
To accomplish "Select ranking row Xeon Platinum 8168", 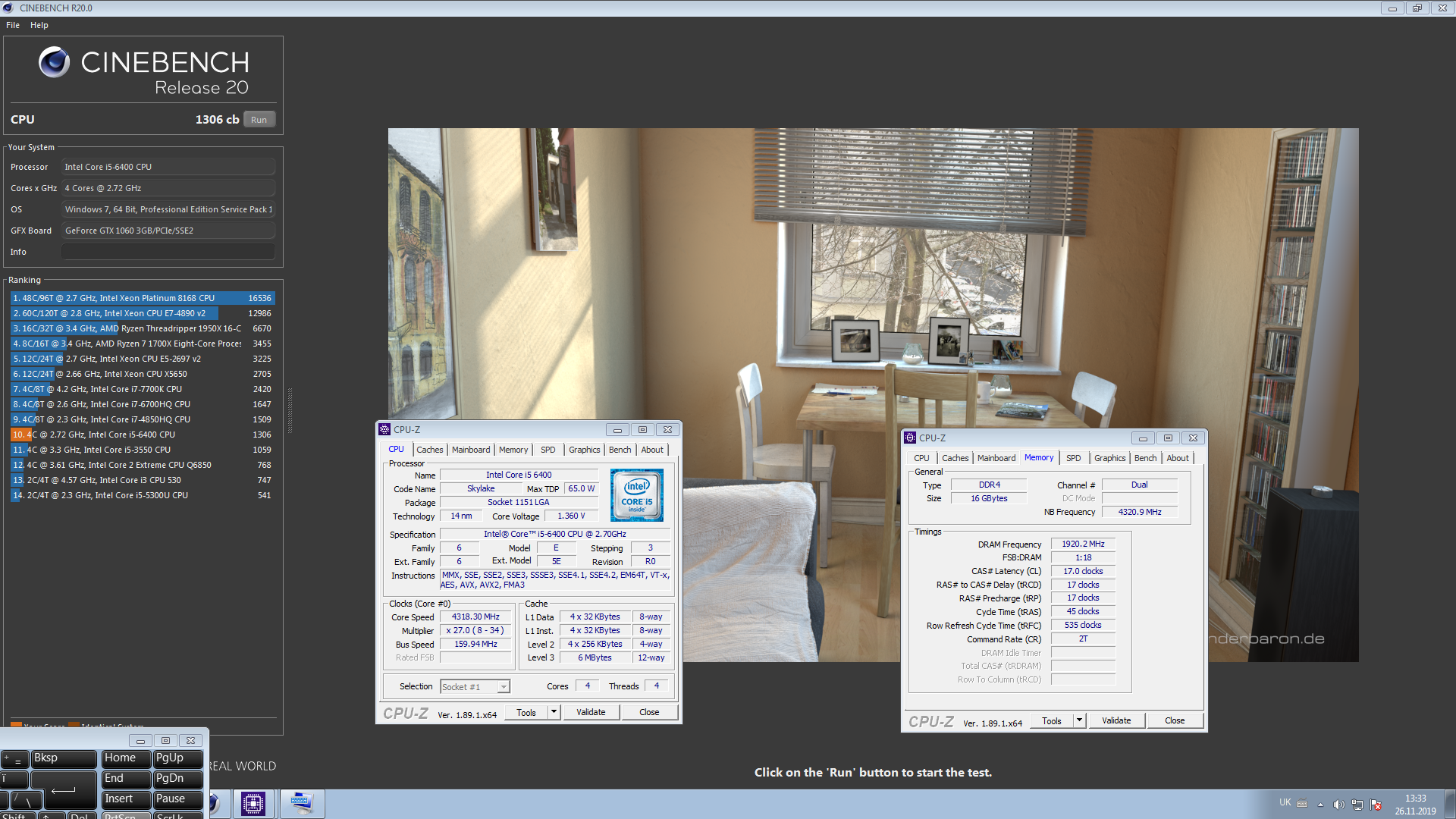I will click(143, 298).
